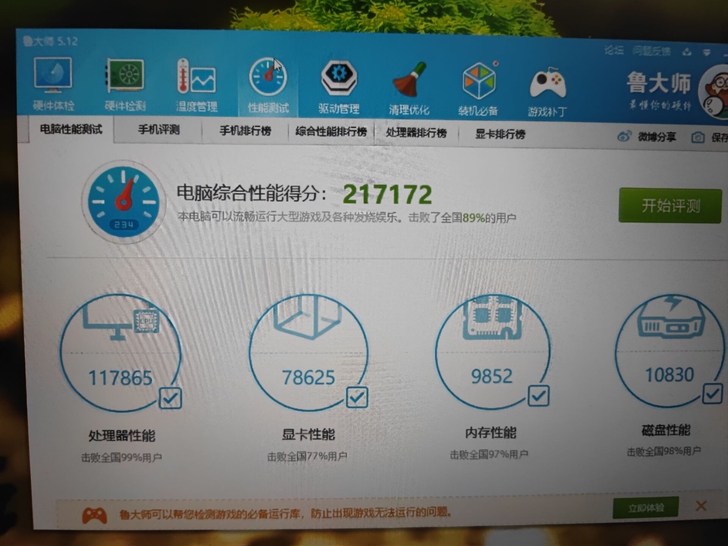Click the Weibo logo icon

[x=624, y=136]
